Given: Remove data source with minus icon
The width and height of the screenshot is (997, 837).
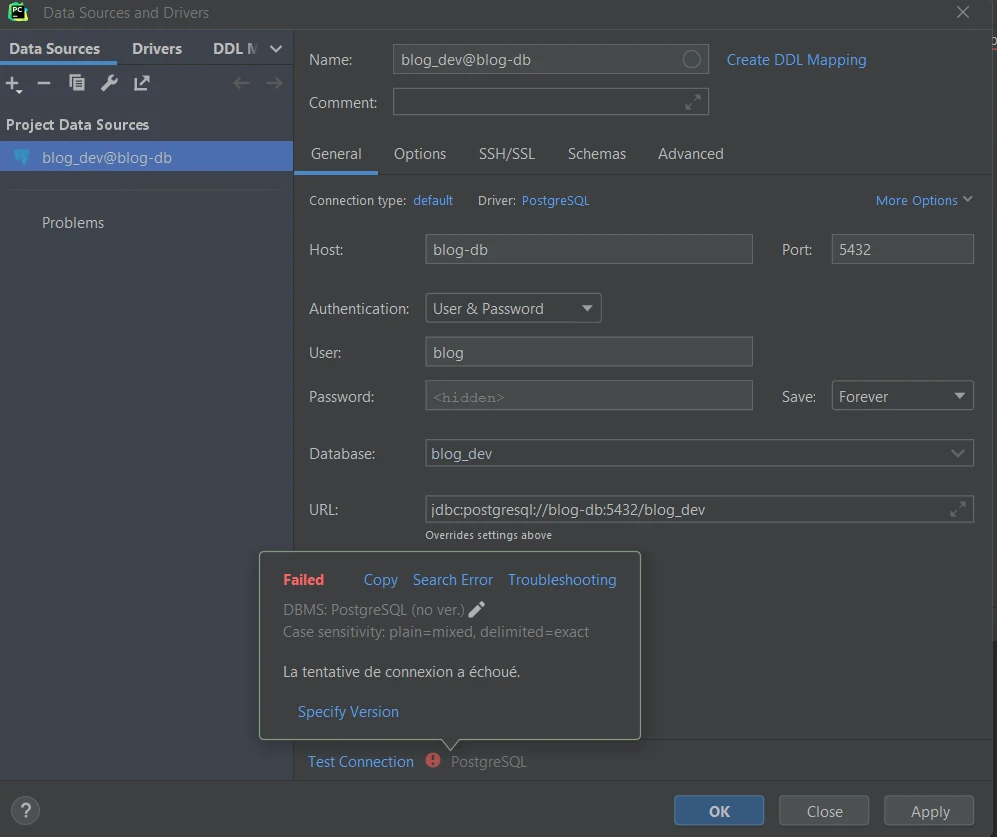Looking at the screenshot, I should pos(44,83).
